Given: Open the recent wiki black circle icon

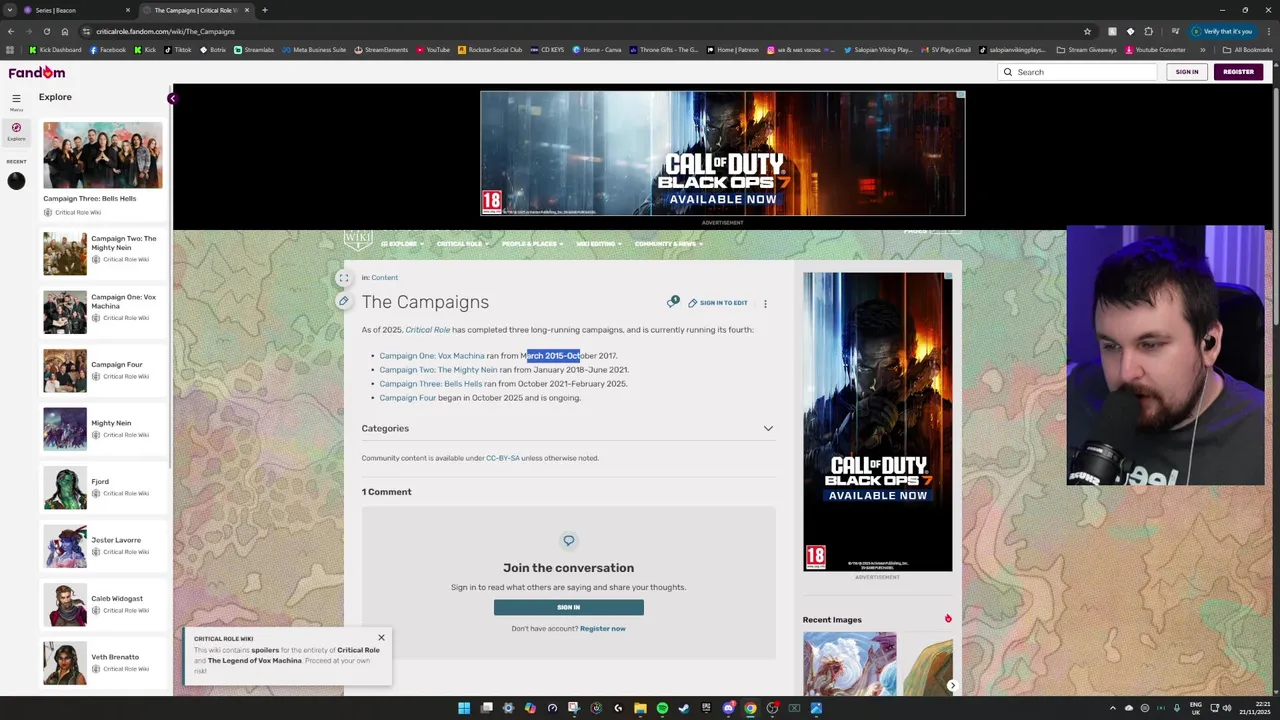Looking at the screenshot, I should pos(16,181).
